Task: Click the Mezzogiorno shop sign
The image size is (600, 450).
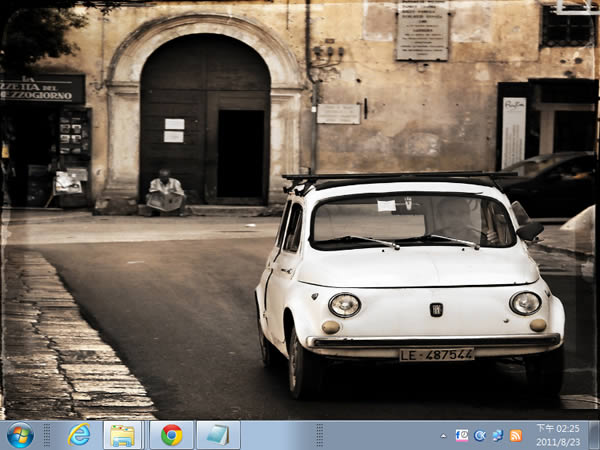Action: tap(42, 88)
